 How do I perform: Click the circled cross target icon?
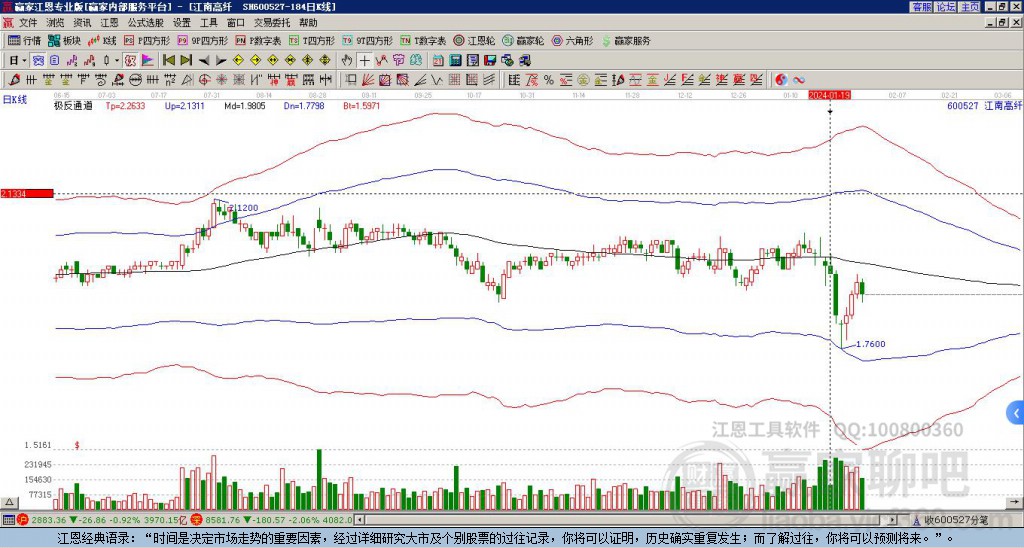pos(204,80)
